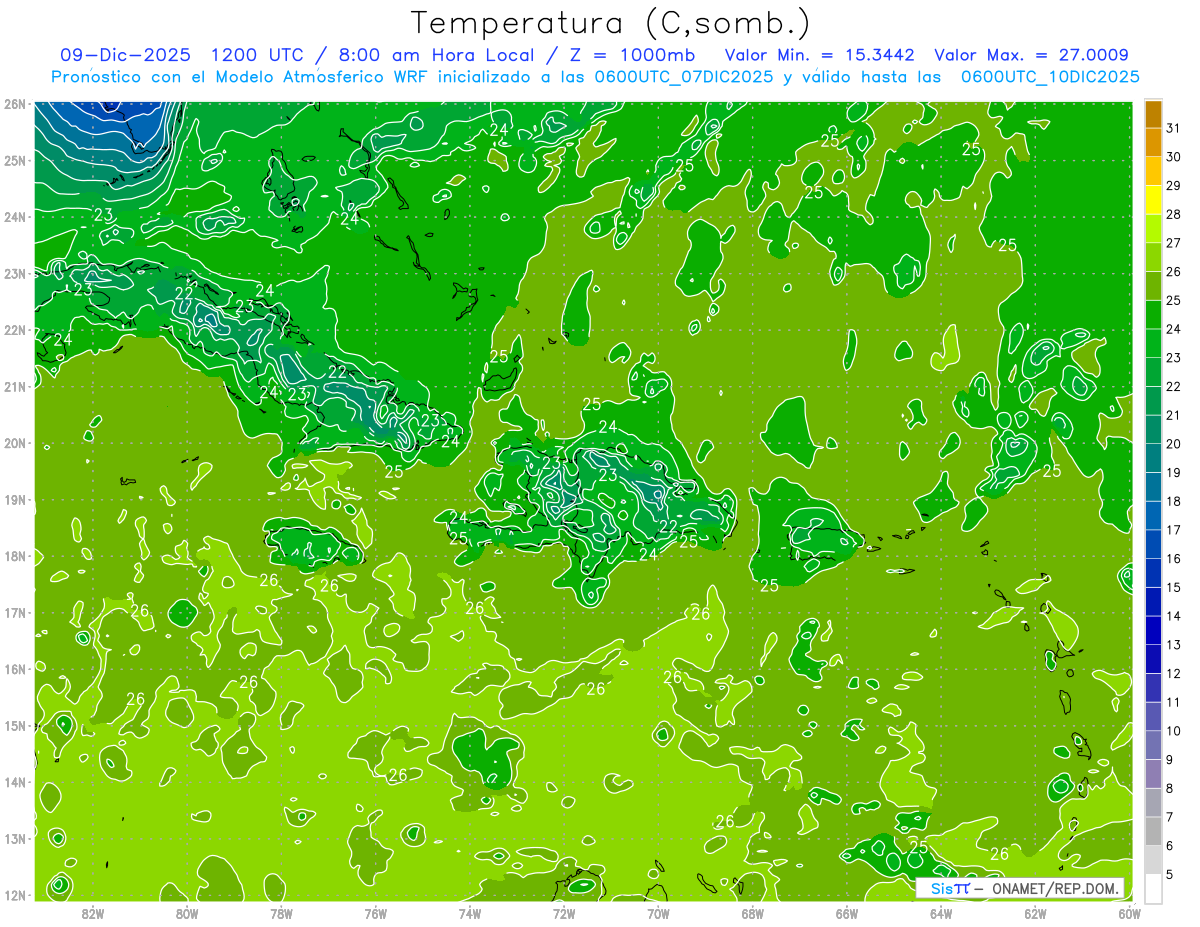The width and height of the screenshot is (1200, 927).
Task: Click the title 'Temperatura (C,somb.)'
Action: 610,23
